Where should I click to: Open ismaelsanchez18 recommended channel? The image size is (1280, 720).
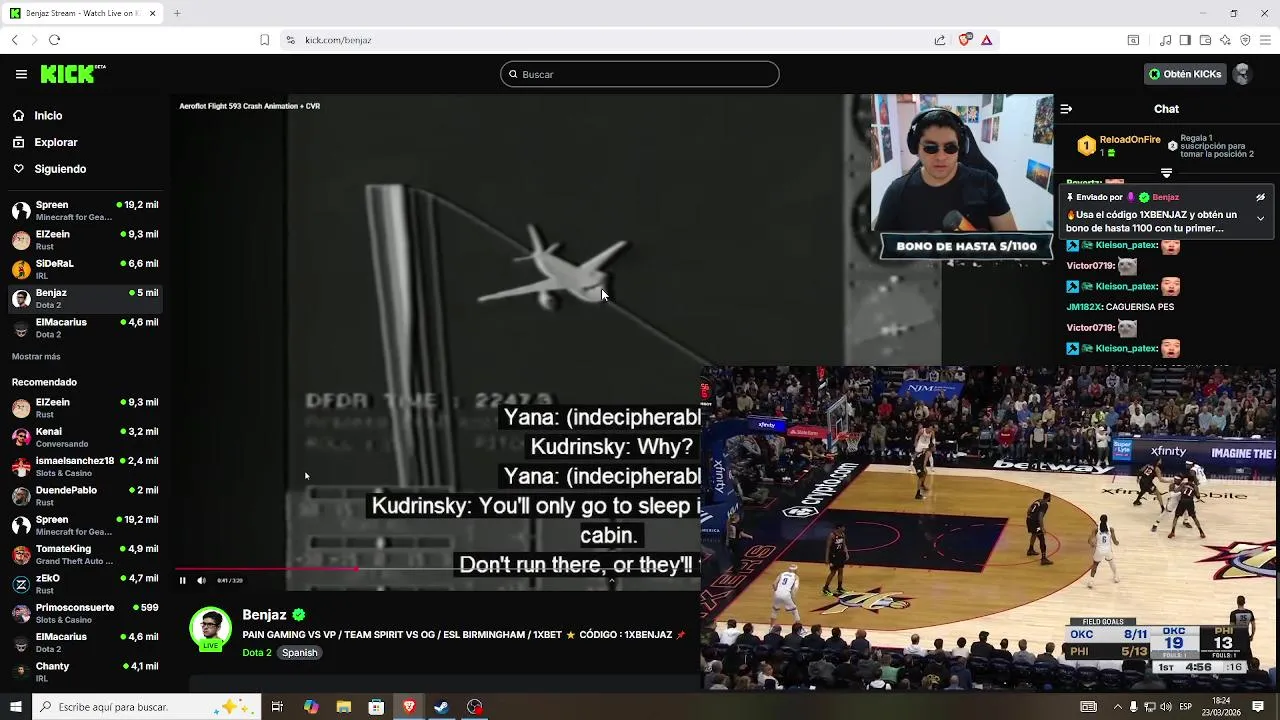point(85,466)
